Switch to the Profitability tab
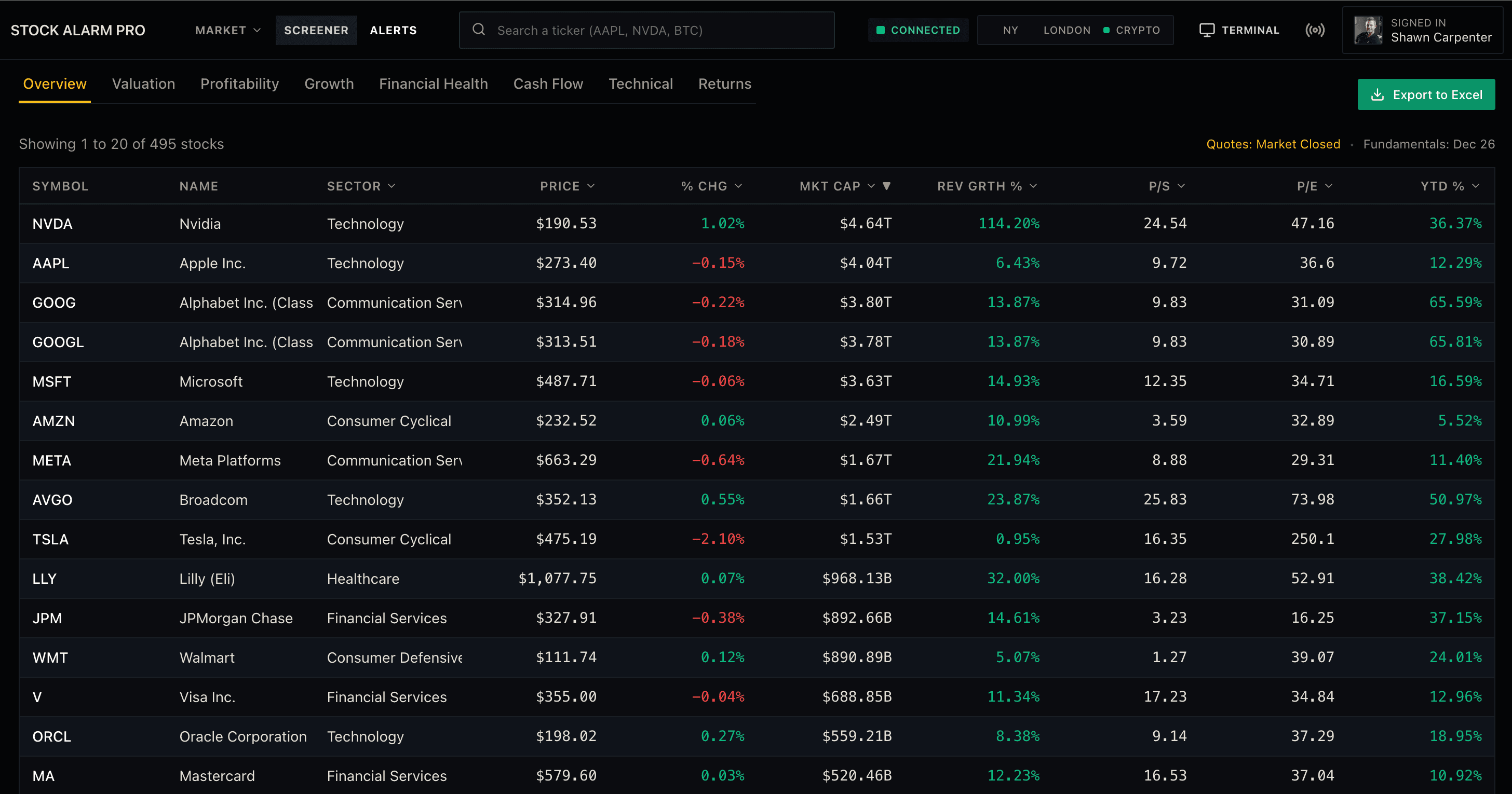This screenshot has height=794, width=1512. click(239, 84)
